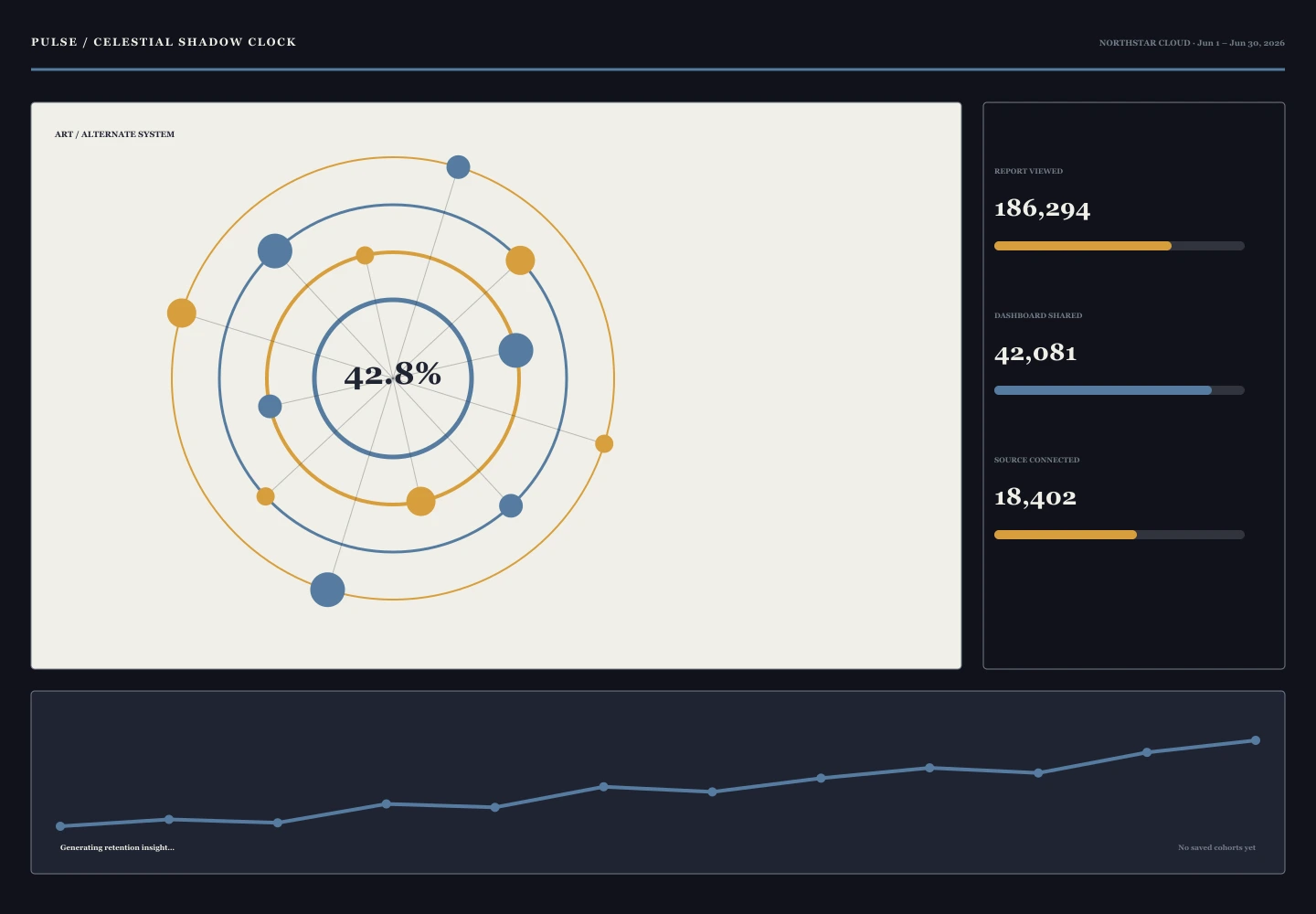Screen dimensions: 1316x914
Task: Click the blue dot left of center on inner gold ring
Action: (270, 406)
